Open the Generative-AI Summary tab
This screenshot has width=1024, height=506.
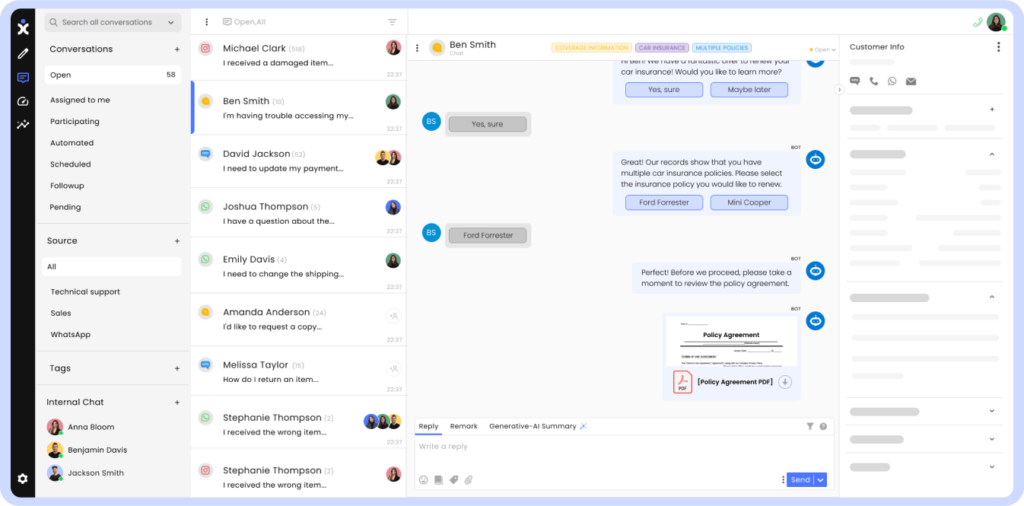pos(538,426)
